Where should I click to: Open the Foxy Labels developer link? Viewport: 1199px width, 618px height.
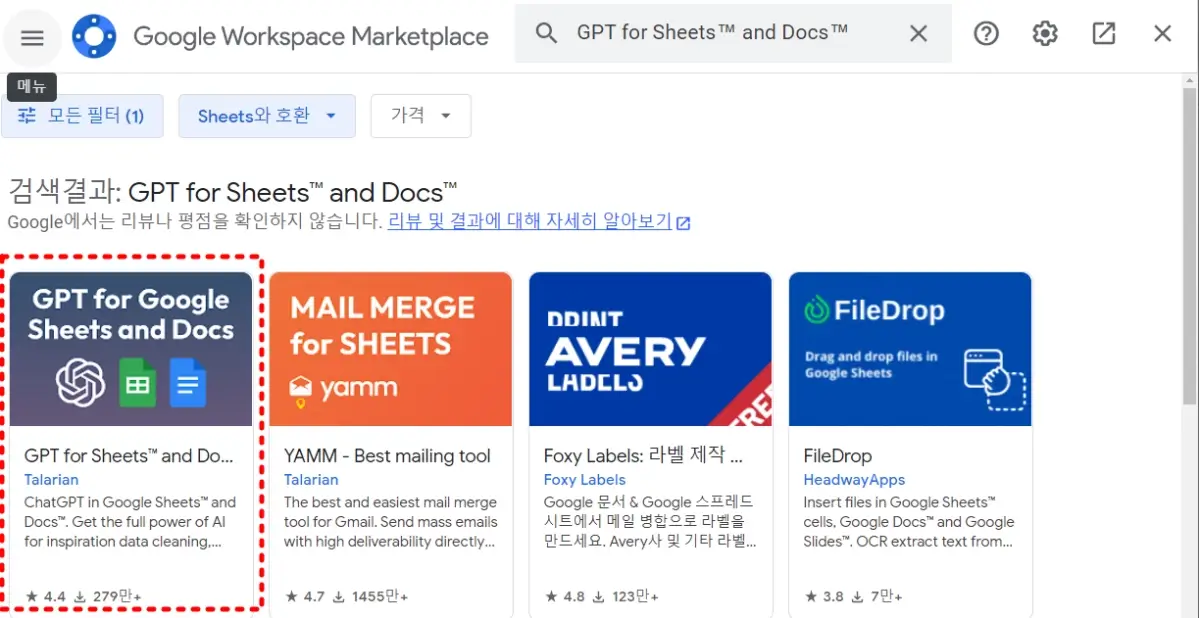click(585, 480)
